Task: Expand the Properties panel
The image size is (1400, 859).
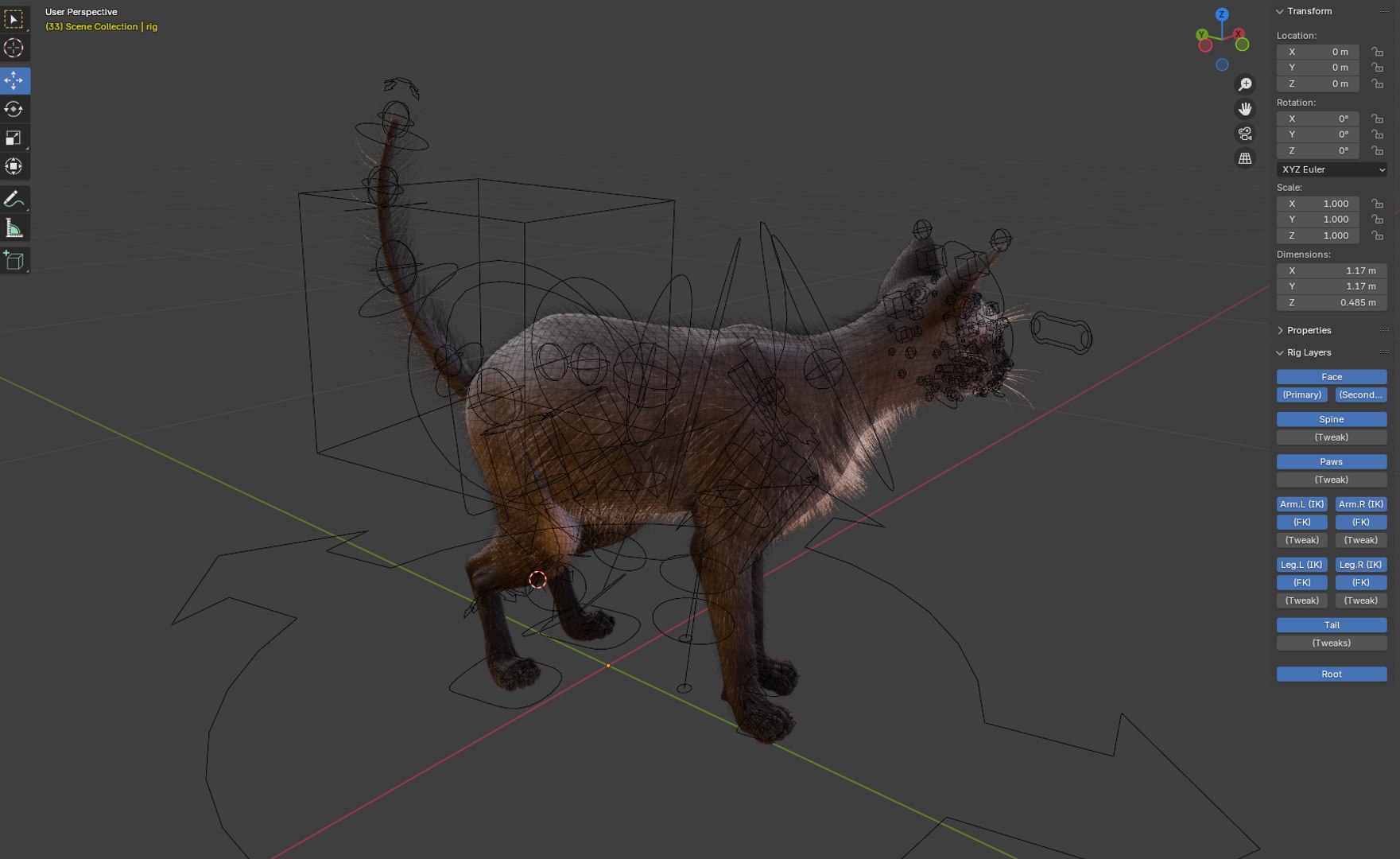Action: tap(1280, 330)
